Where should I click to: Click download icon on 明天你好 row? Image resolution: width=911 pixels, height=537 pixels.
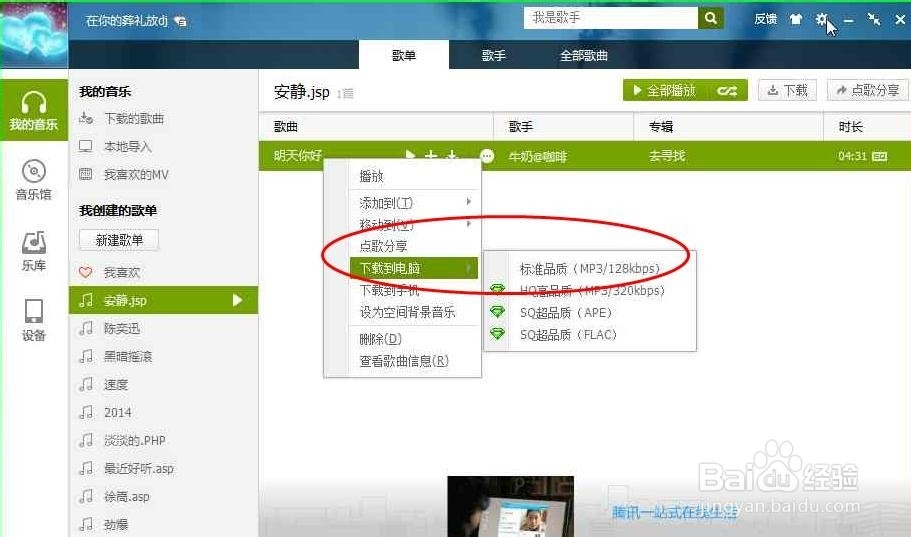[x=451, y=155]
